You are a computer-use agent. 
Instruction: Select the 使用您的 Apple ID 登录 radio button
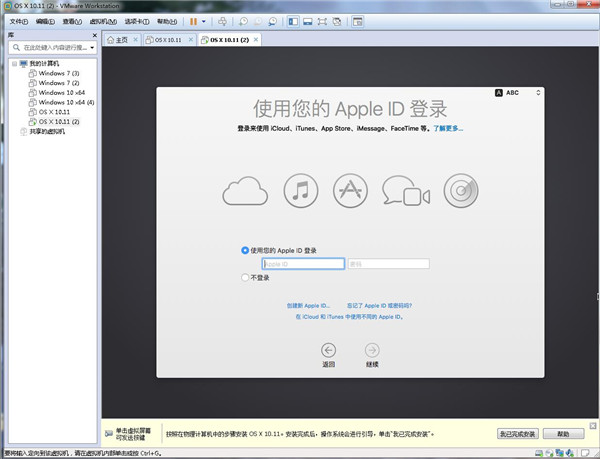tap(245, 251)
